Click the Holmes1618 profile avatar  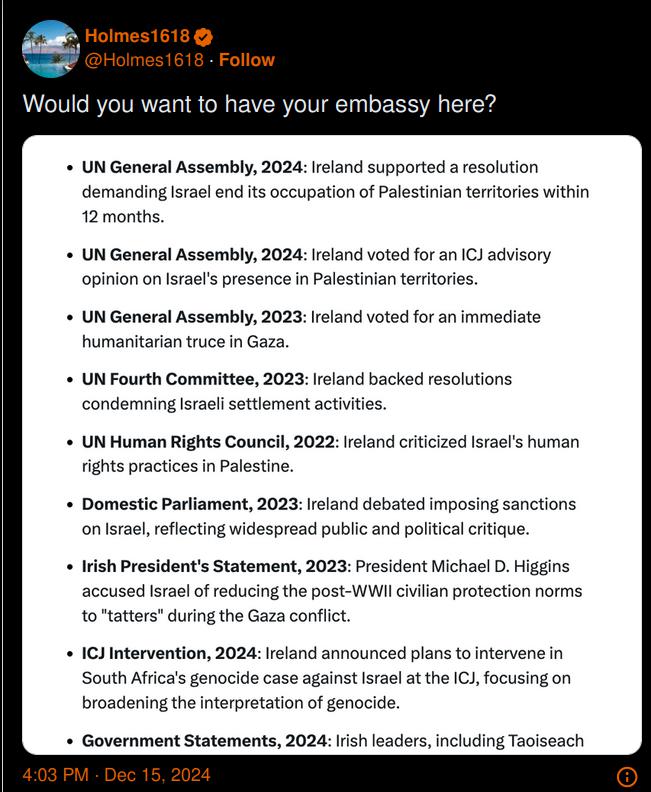(51, 48)
